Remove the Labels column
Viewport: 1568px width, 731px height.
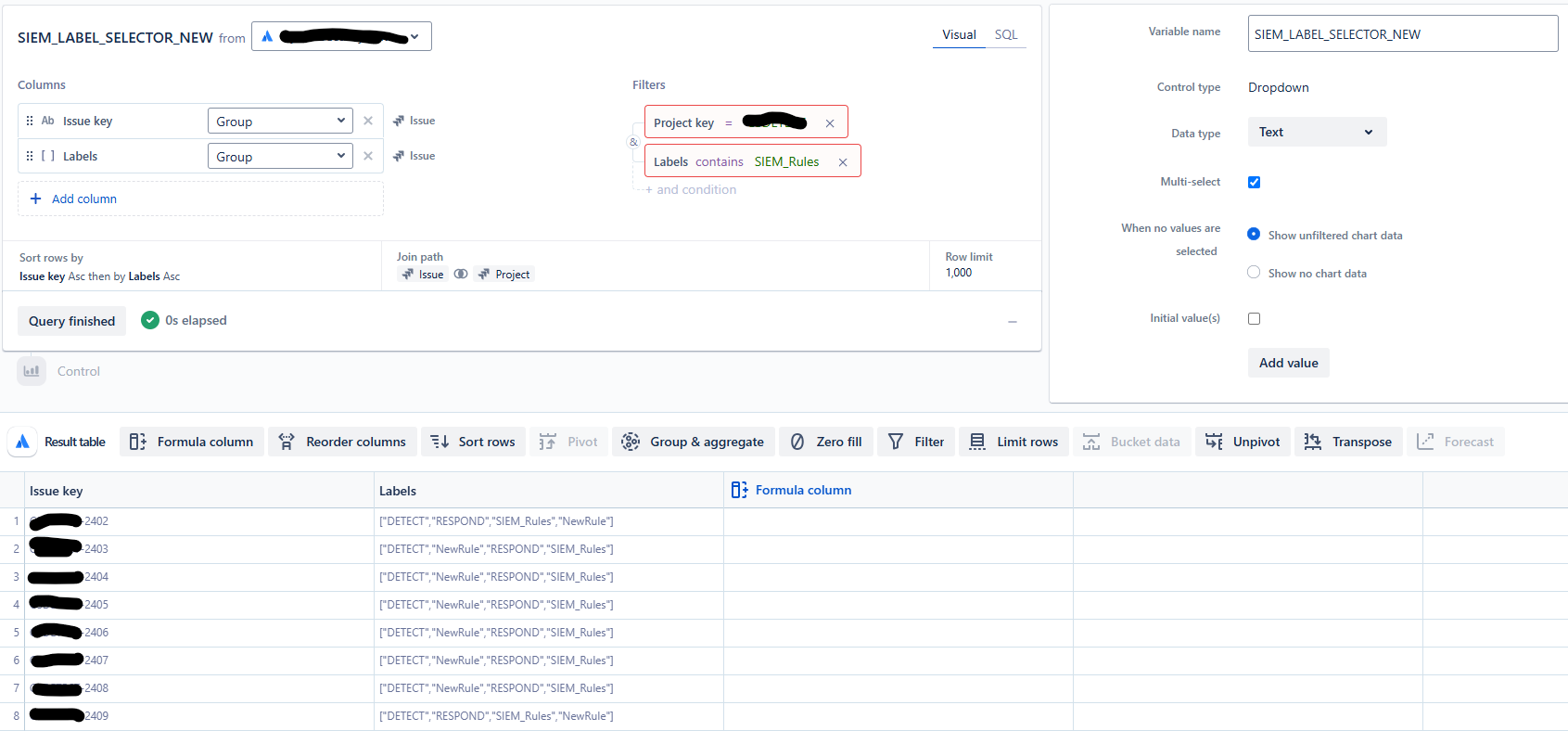tap(368, 157)
